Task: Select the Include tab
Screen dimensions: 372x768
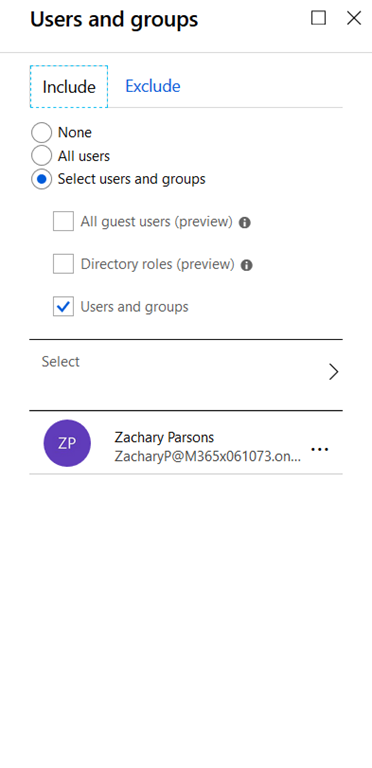Action: click(69, 87)
